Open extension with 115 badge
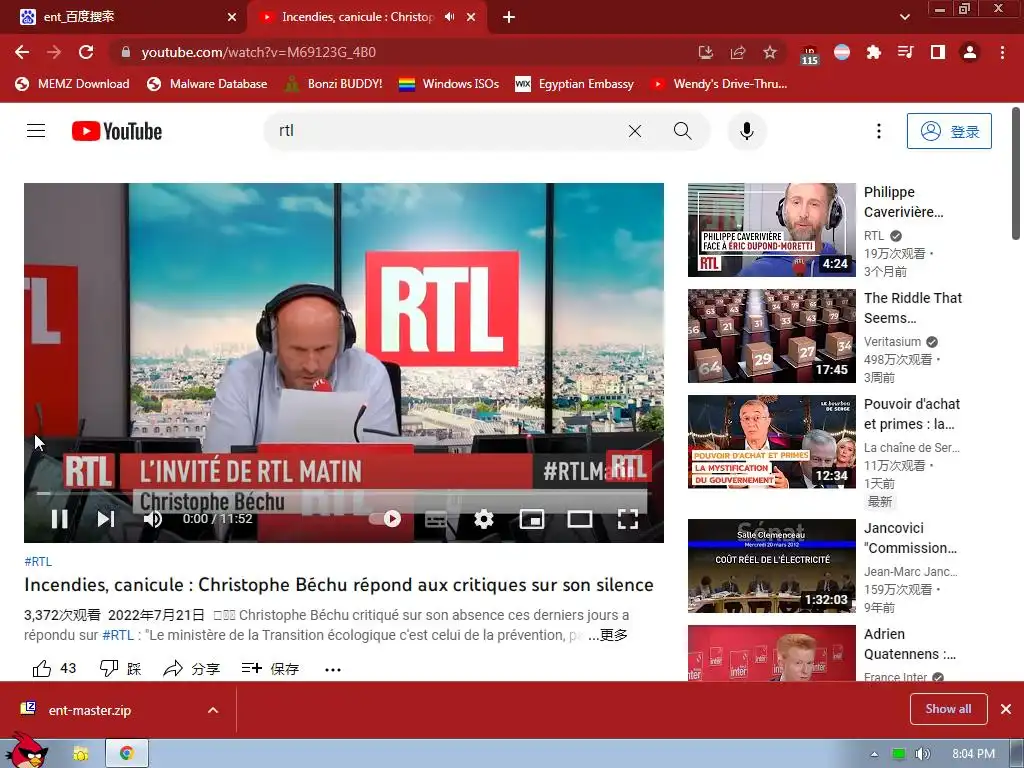The height and width of the screenshot is (768, 1024). [x=809, y=54]
